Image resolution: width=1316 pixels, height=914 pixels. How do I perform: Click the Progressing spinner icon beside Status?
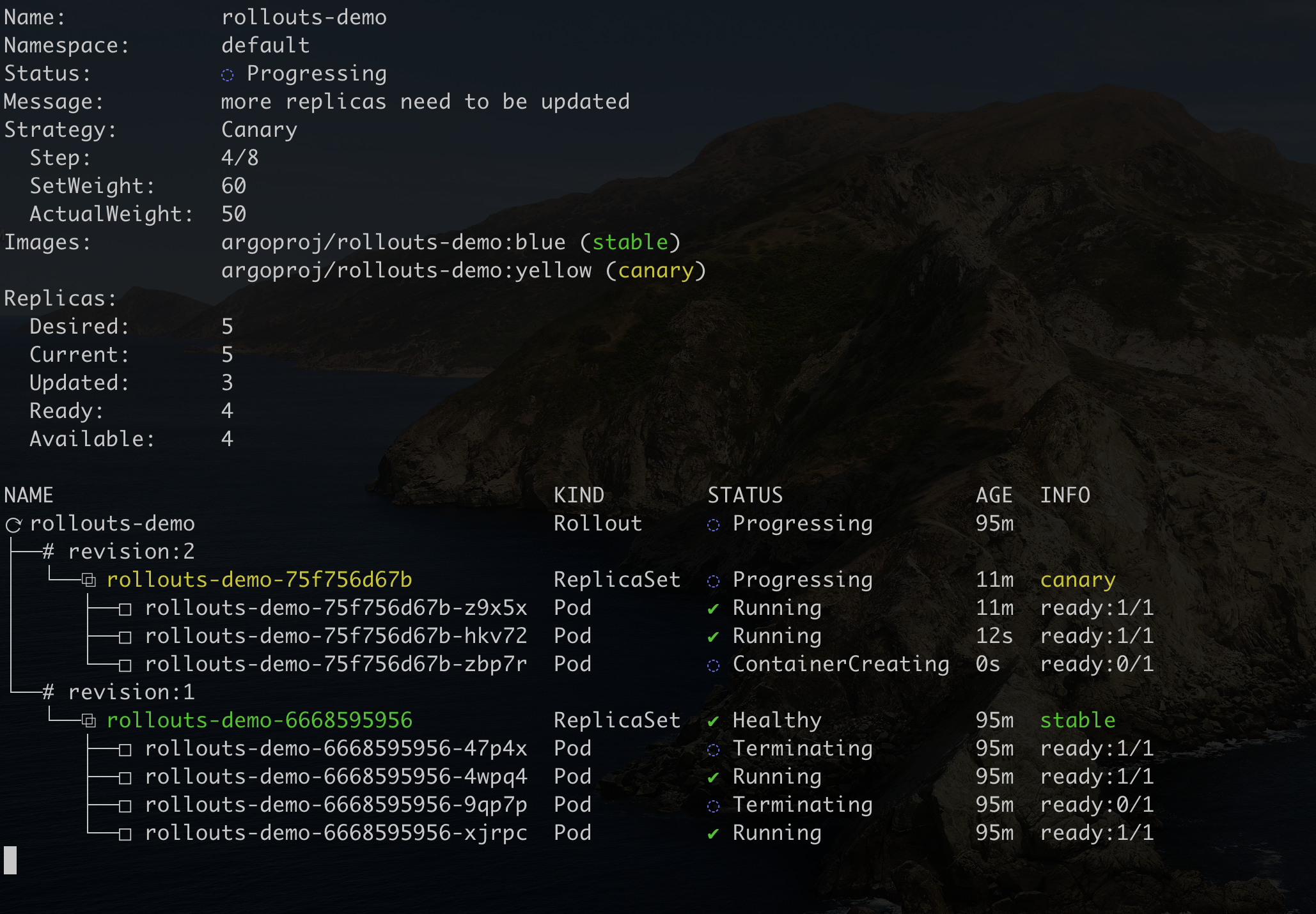228,75
